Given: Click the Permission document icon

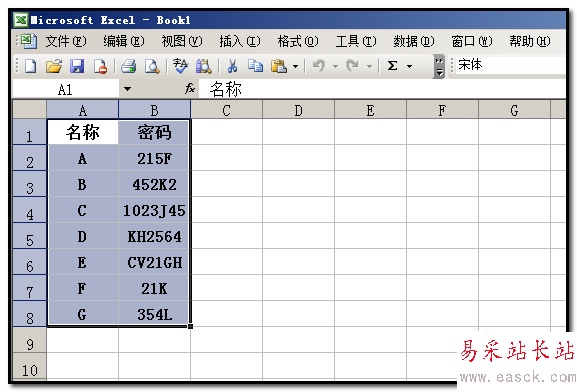Looking at the screenshot, I should pyautogui.click(x=100, y=67).
